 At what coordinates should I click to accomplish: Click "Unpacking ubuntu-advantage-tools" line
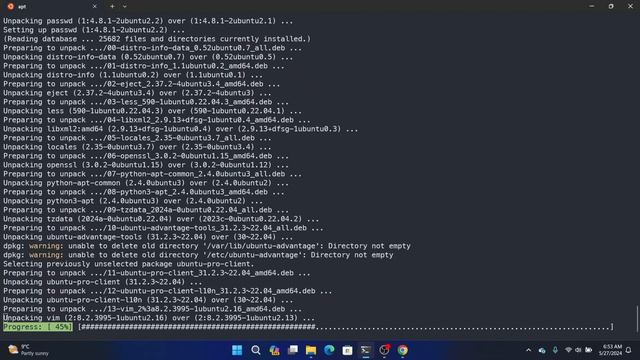[148, 237]
